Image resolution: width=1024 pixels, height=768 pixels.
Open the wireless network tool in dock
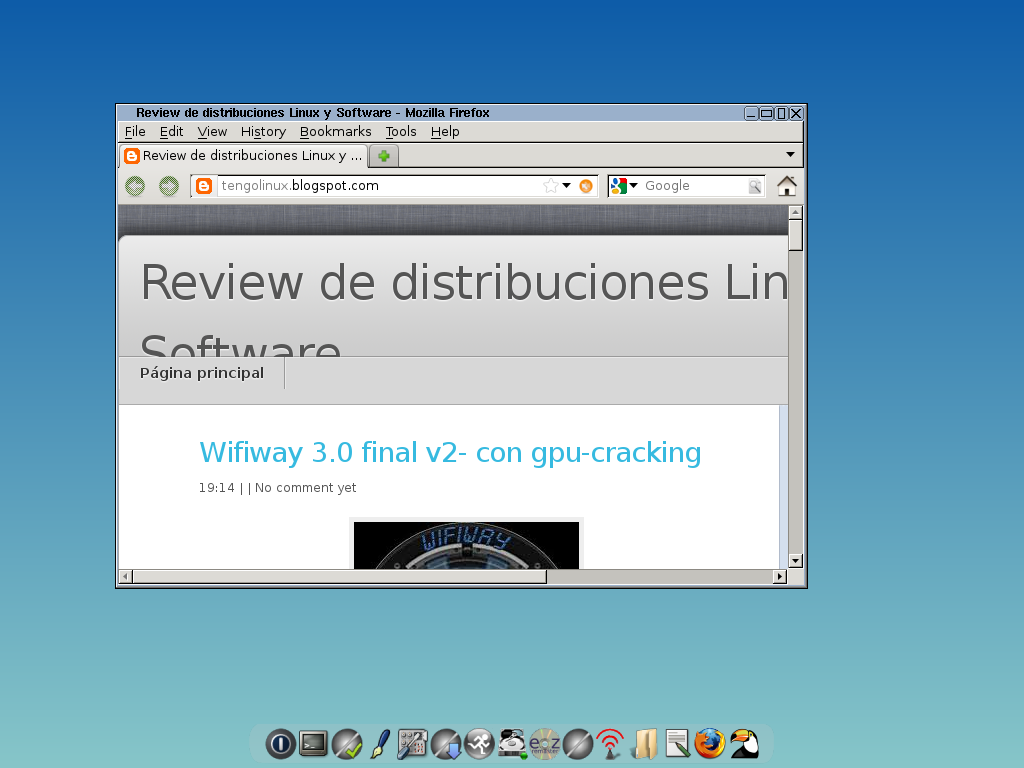coord(609,743)
